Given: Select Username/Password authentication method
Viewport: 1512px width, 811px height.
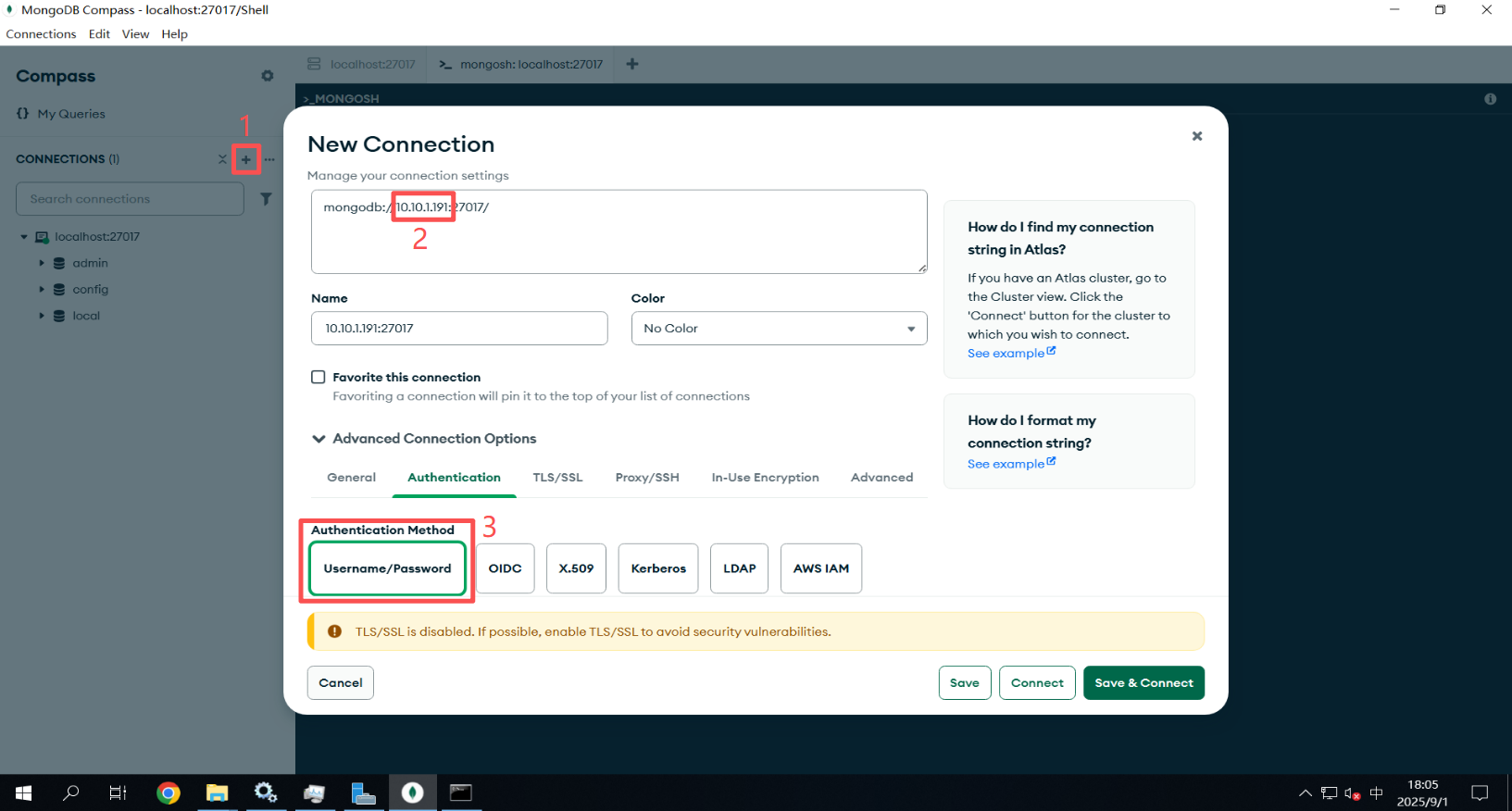Looking at the screenshot, I should tap(387, 568).
